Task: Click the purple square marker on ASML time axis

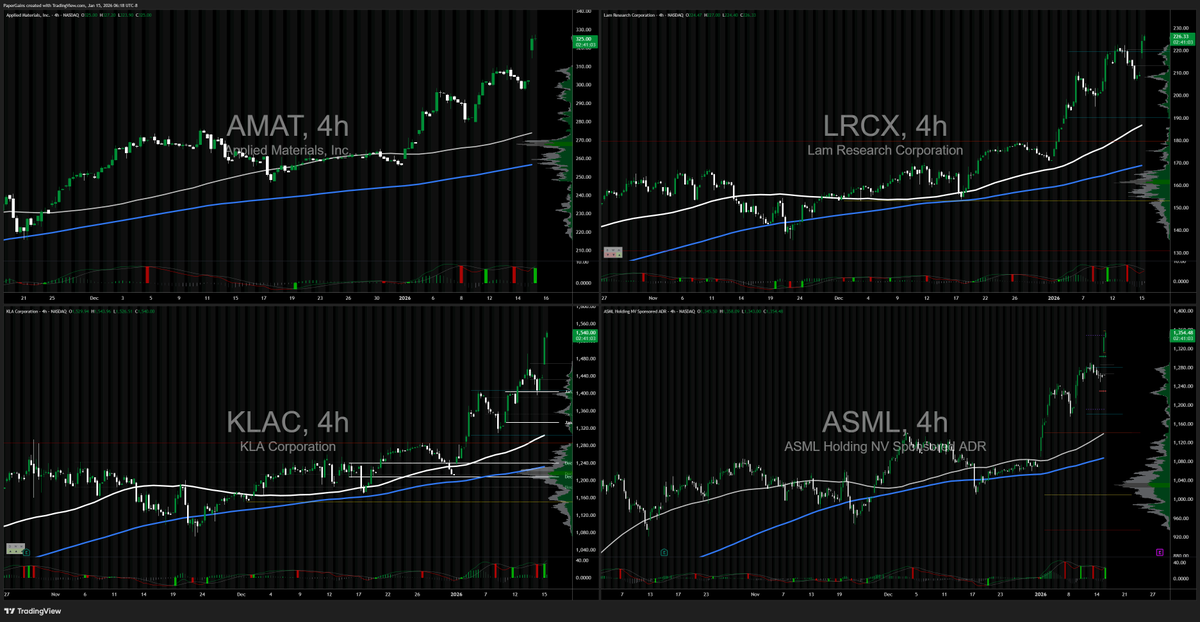Action: [1158, 551]
